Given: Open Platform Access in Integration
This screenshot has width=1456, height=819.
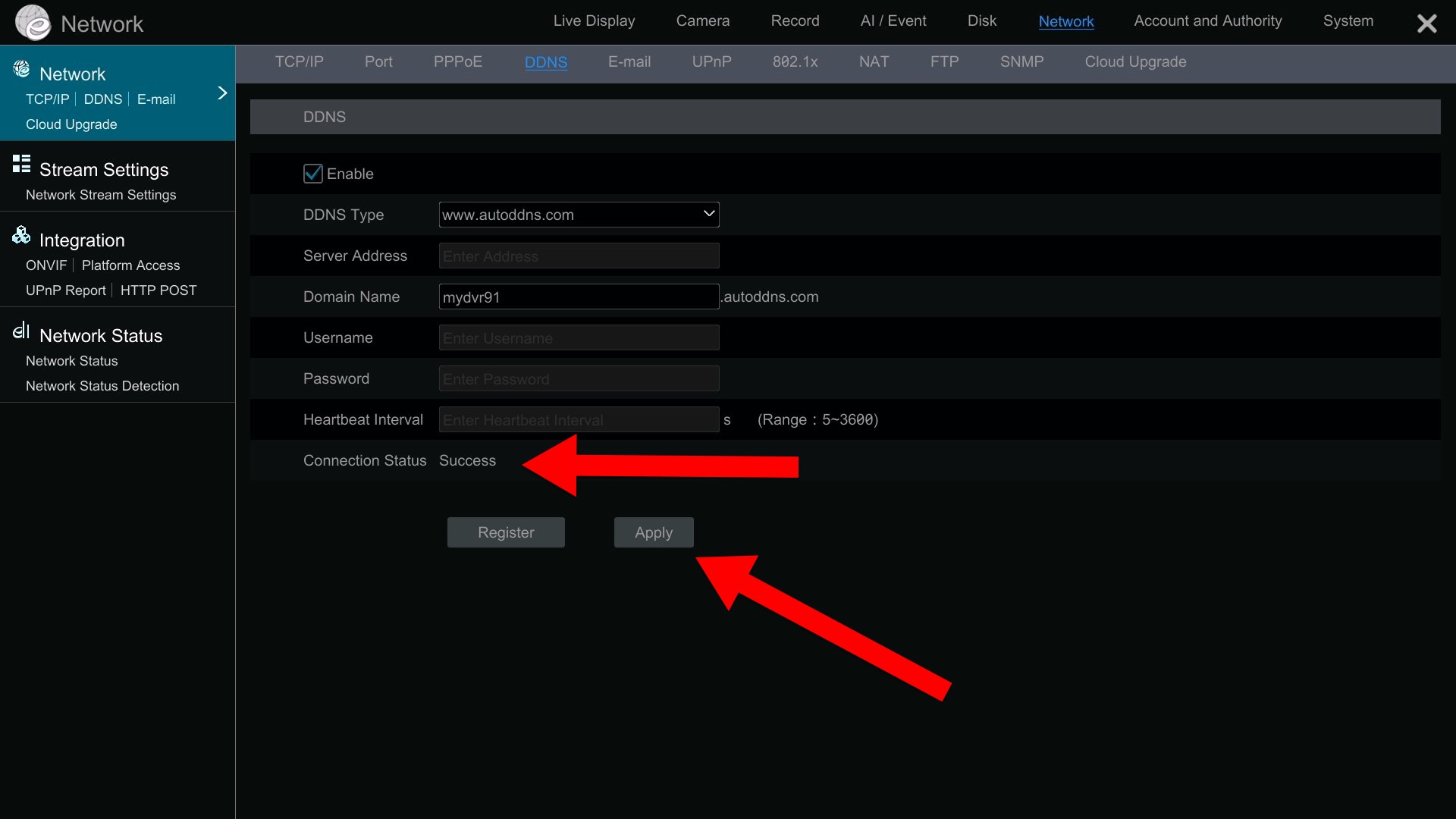Looking at the screenshot, I should click(130, 265).
